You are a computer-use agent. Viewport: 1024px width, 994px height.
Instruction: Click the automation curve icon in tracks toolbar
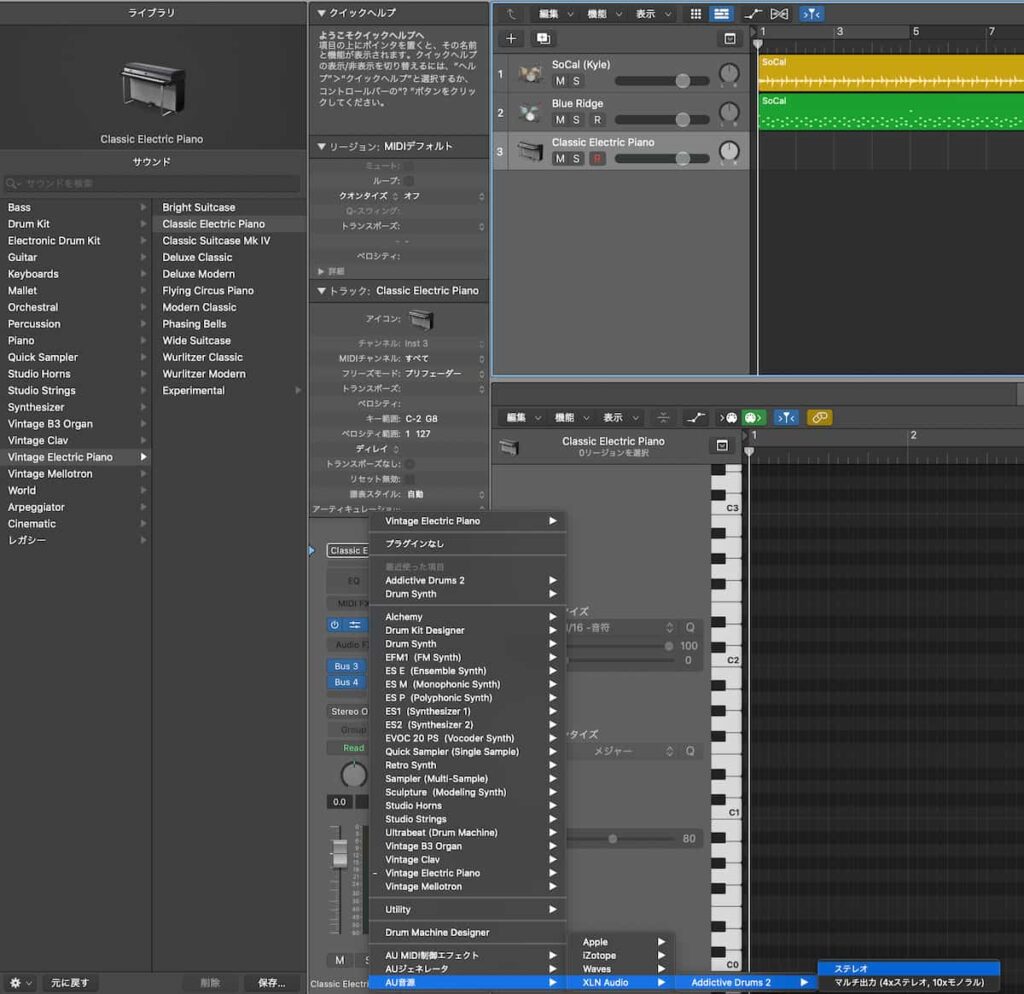[x=752, y=14]
